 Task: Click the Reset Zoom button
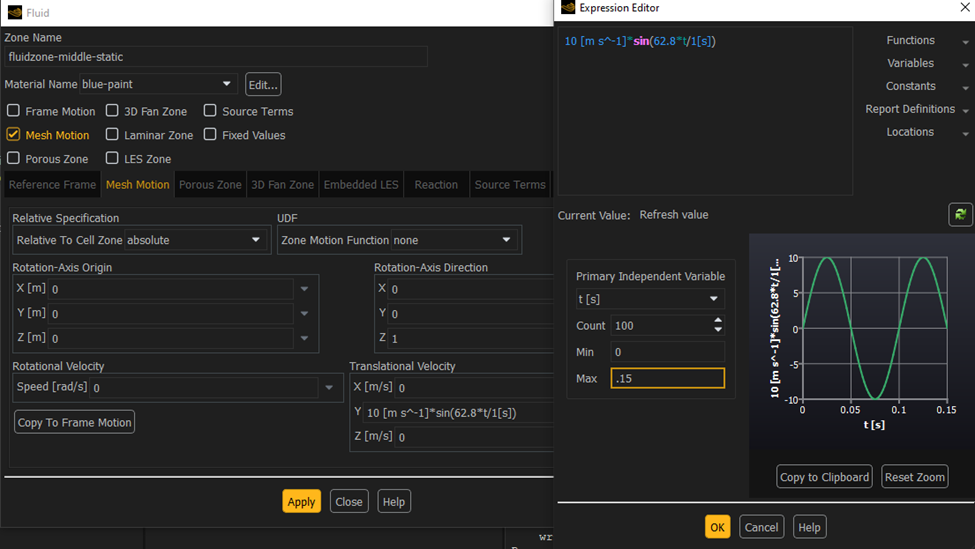pos(915,477)
